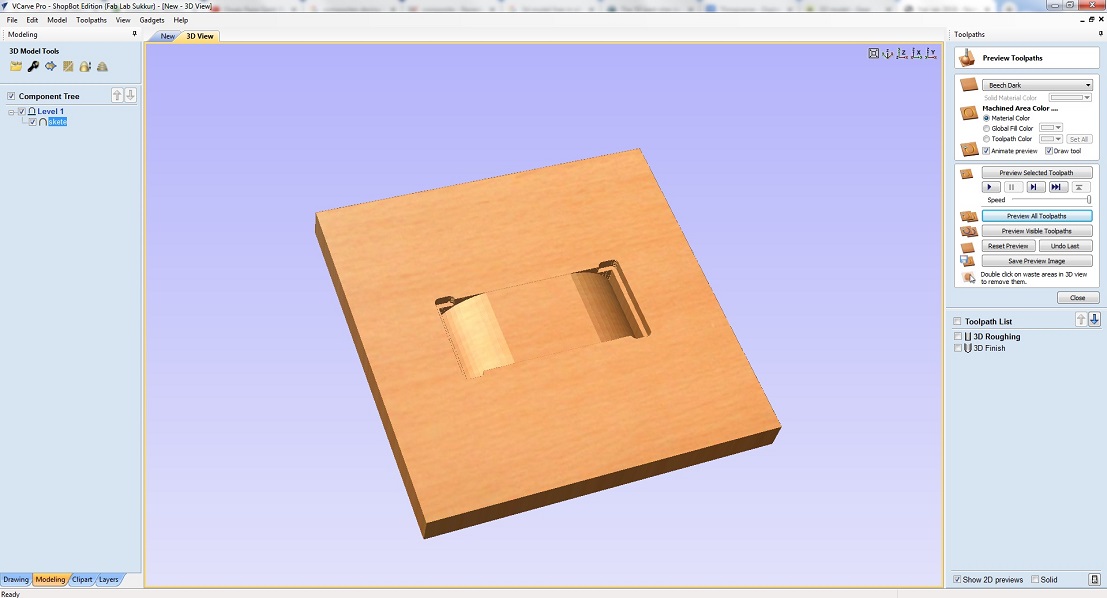This screenshot has width=1107, height=598.
Task: Switch to the Clipart tab
Action: (82, 580)
